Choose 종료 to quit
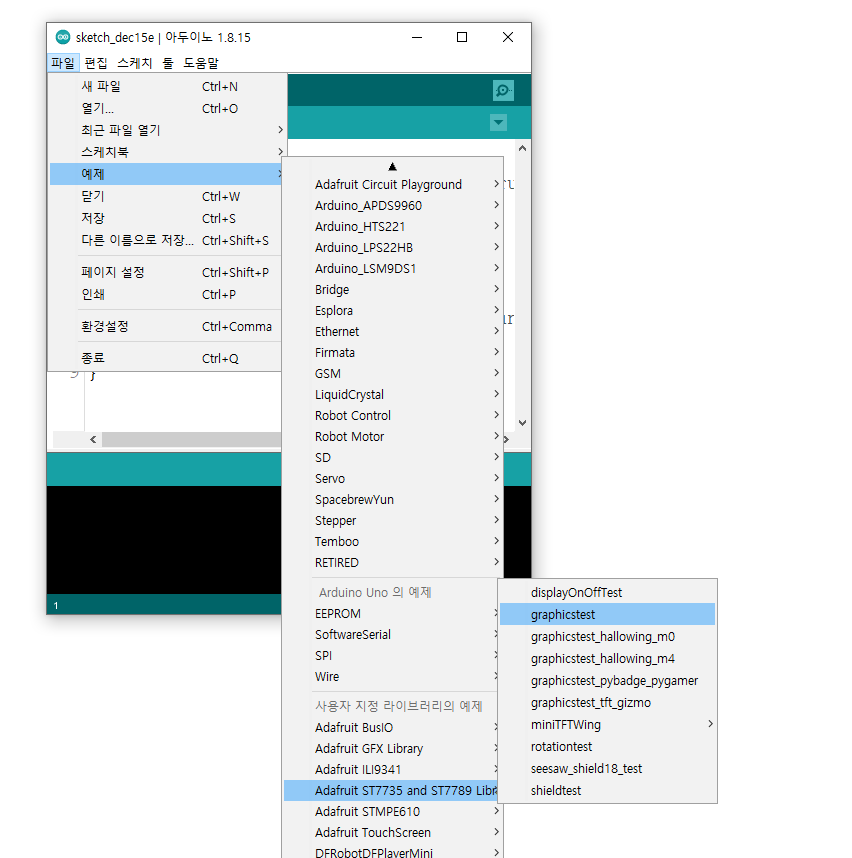The width and height of the screenshot is (852, 858). click(167, 358)
